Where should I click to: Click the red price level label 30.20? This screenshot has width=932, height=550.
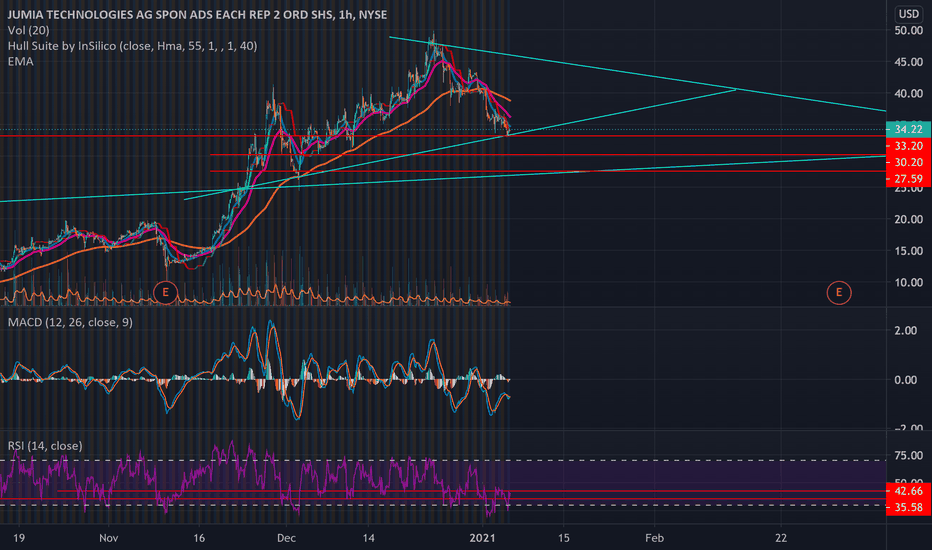point(908,162)
